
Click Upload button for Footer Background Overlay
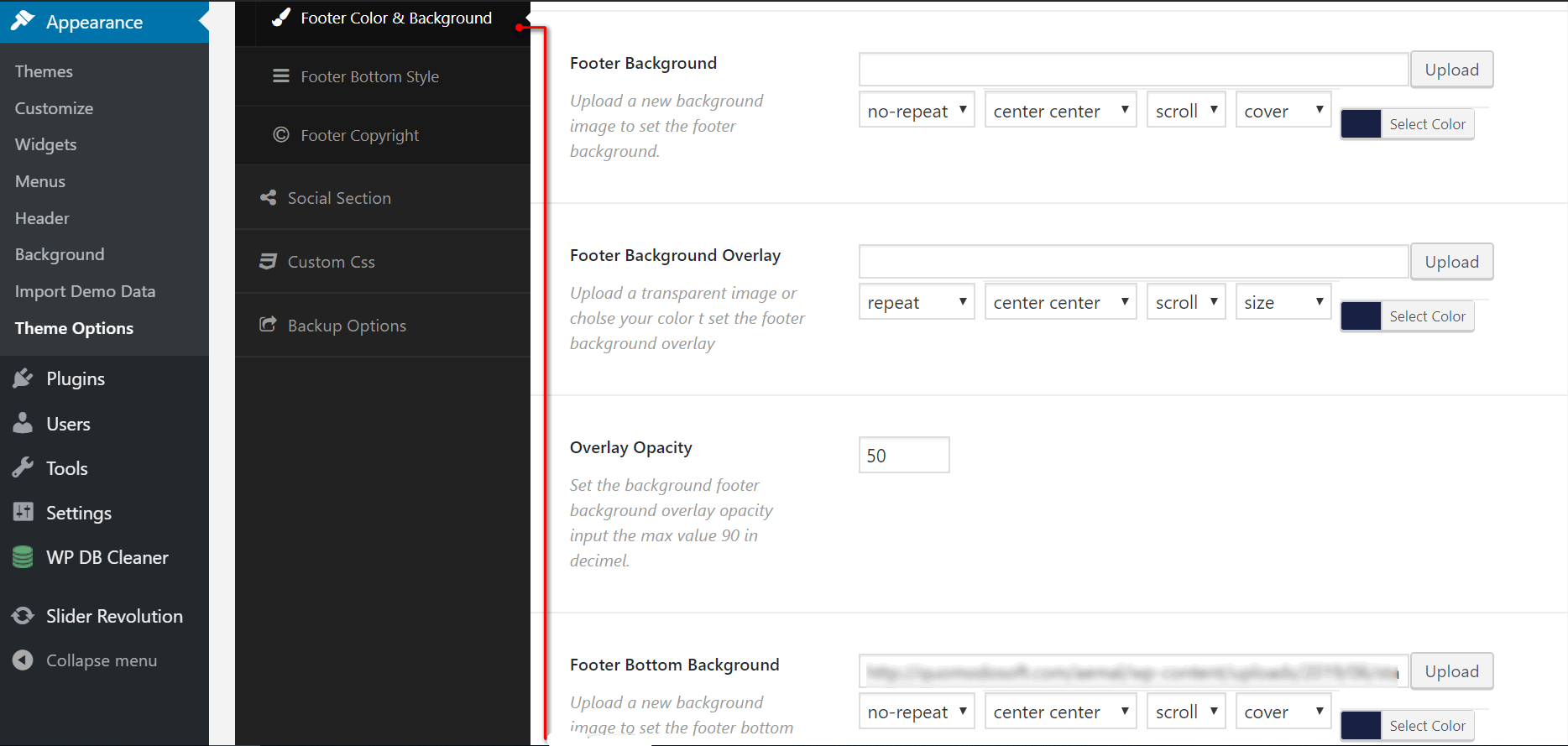click(1451, 262)
